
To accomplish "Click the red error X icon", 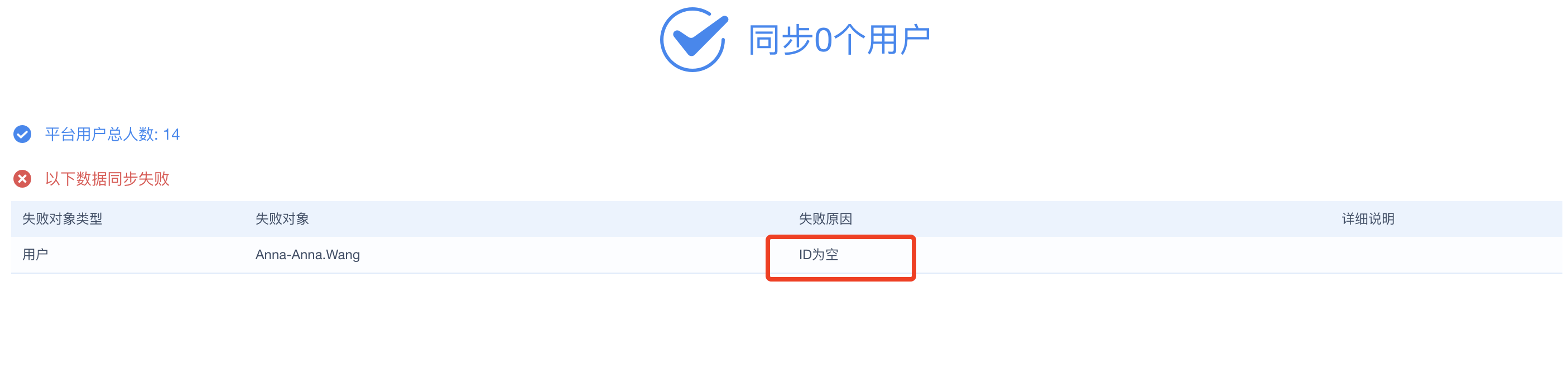I will pos(22,178).
